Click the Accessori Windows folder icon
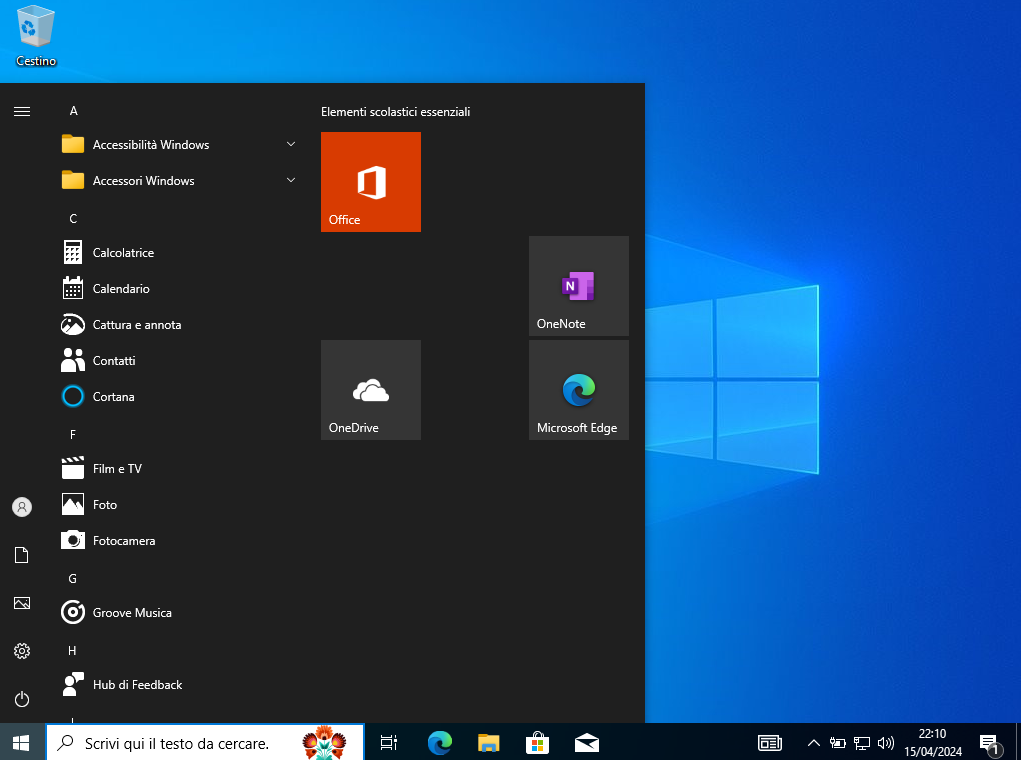This screenshot has height=760, width=1021. (x=73, y=180)
